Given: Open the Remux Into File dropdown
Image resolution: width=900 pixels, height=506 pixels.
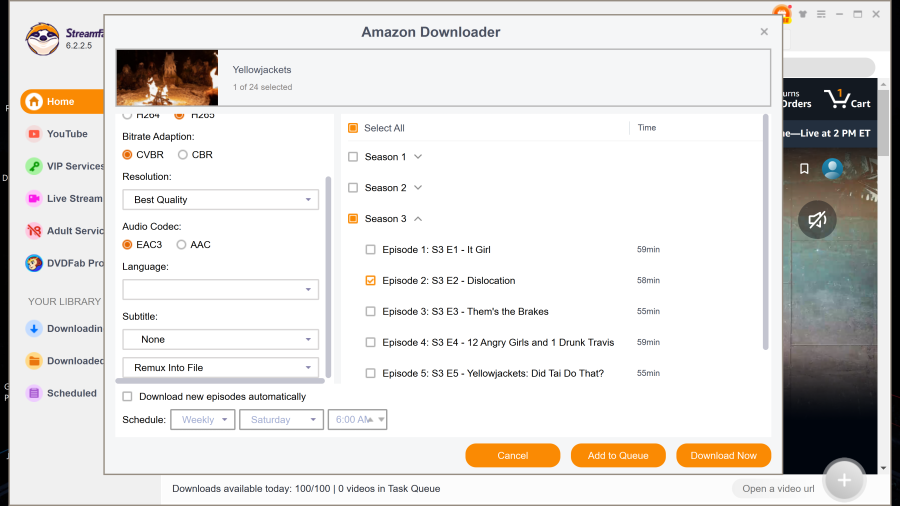Looking at the screenshot, I should (220, 368).
